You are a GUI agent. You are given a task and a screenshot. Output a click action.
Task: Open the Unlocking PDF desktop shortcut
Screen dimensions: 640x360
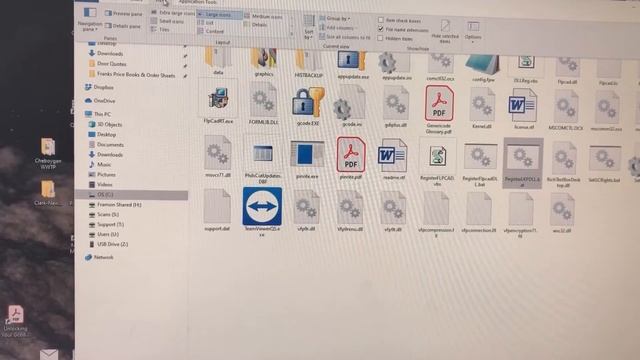16,321
